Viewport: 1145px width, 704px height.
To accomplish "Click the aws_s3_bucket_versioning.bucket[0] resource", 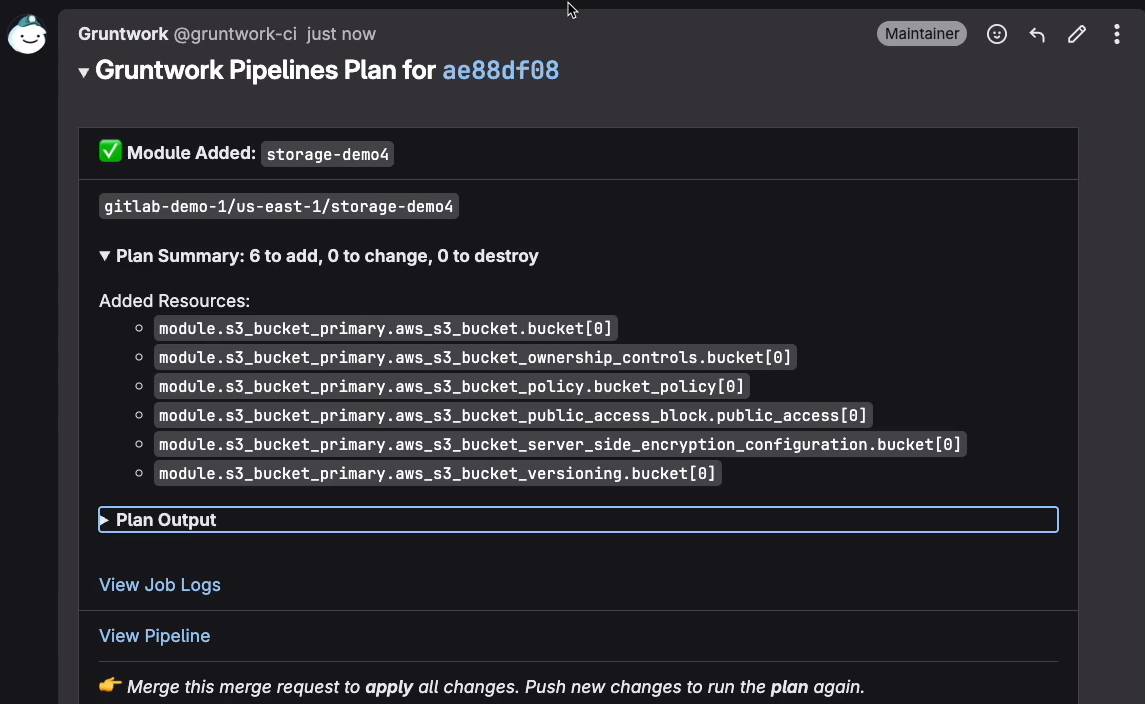I will pos(437,473).
